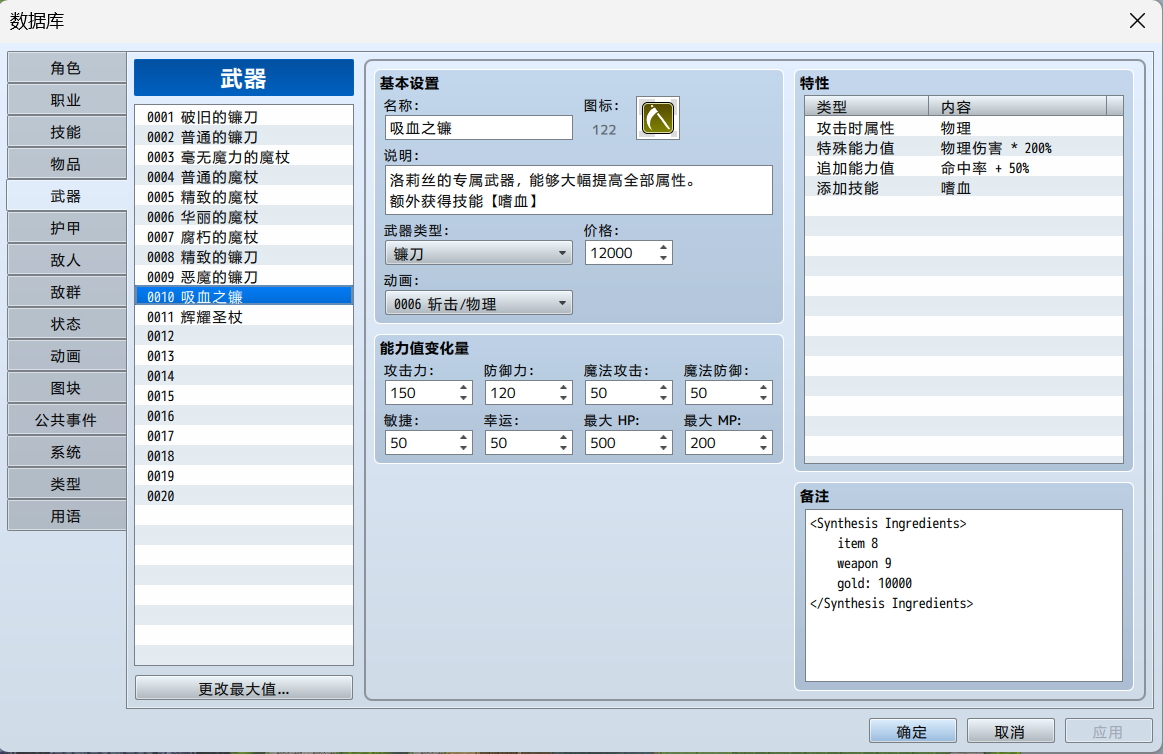Switch to the 敌人 tab
Screen dimensions: 1163x754
pos(66,260)
